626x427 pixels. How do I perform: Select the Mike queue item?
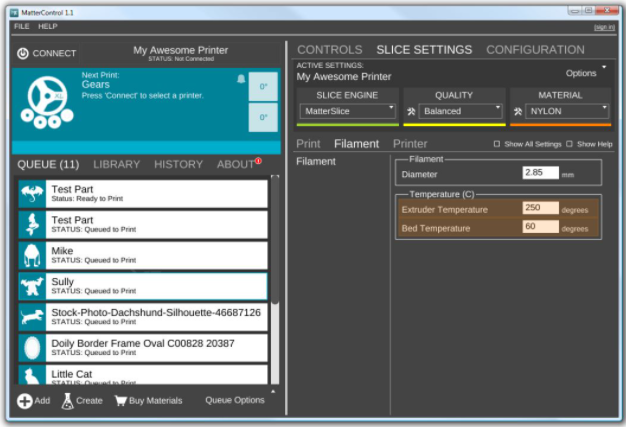(143, 255)
